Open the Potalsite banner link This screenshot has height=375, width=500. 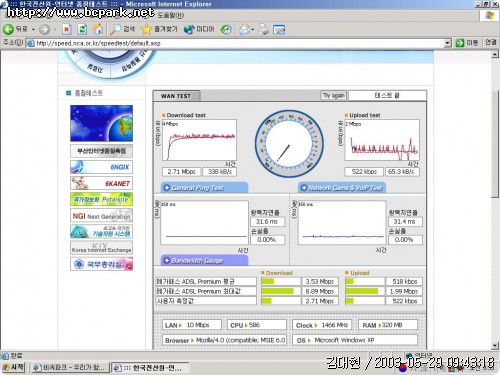click(101, 199)
